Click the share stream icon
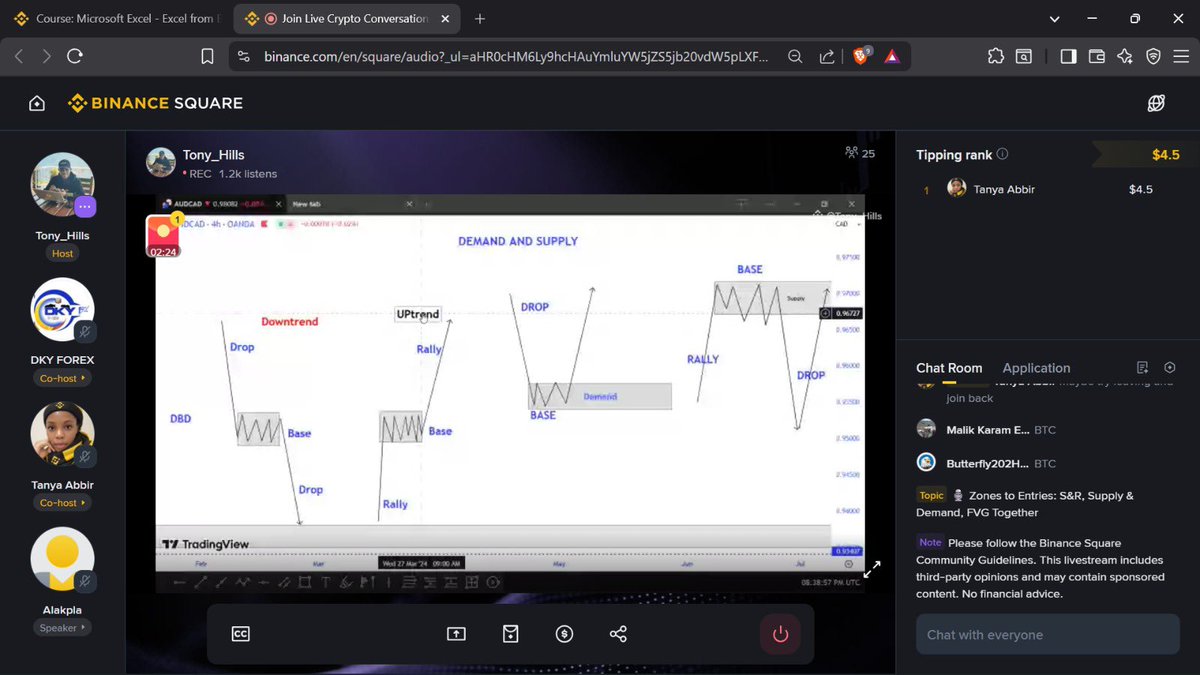Viewport: 1200px width, 675px height. (x=618, y=634)
